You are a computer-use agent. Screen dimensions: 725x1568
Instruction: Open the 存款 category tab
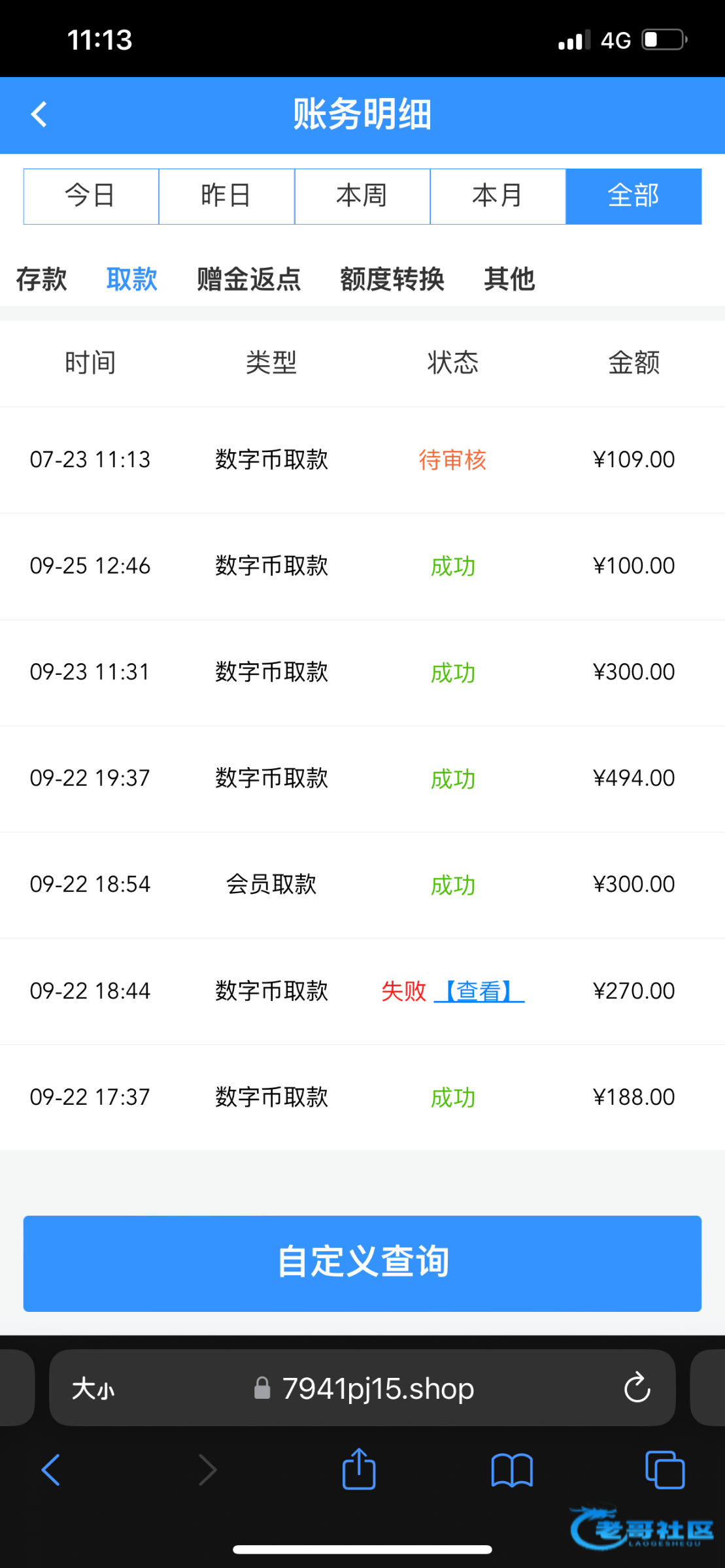point(41,279)
